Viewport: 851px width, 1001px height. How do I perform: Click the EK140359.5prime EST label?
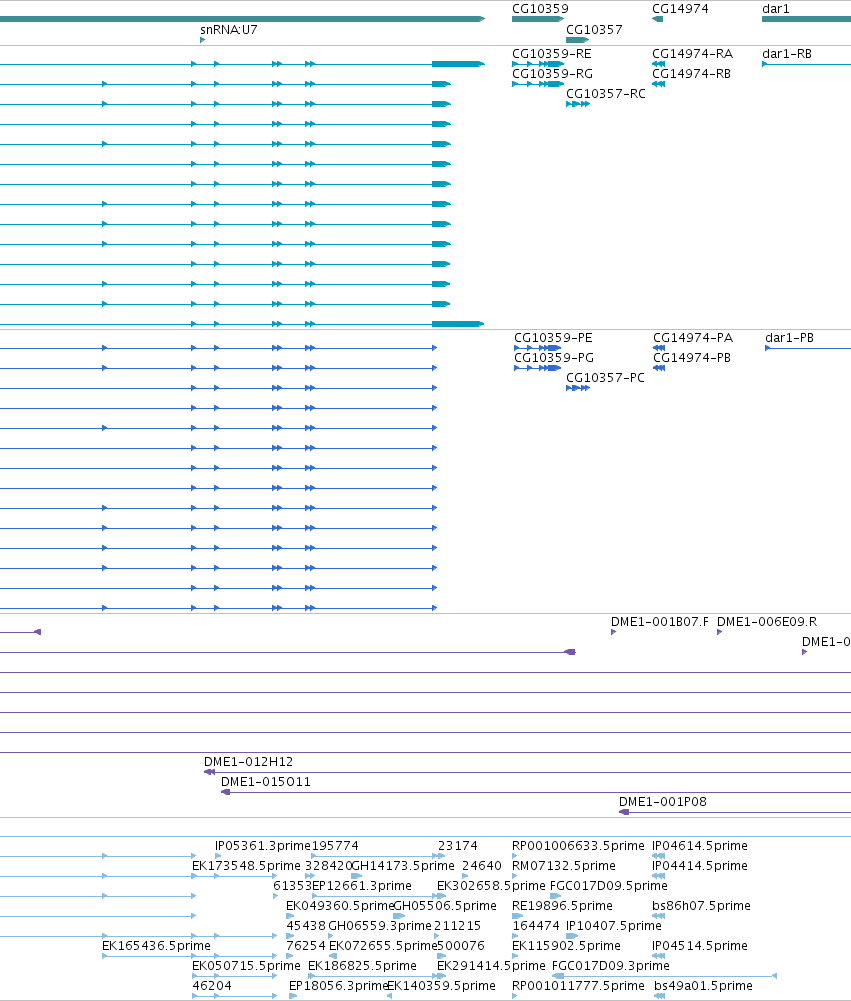441,986
